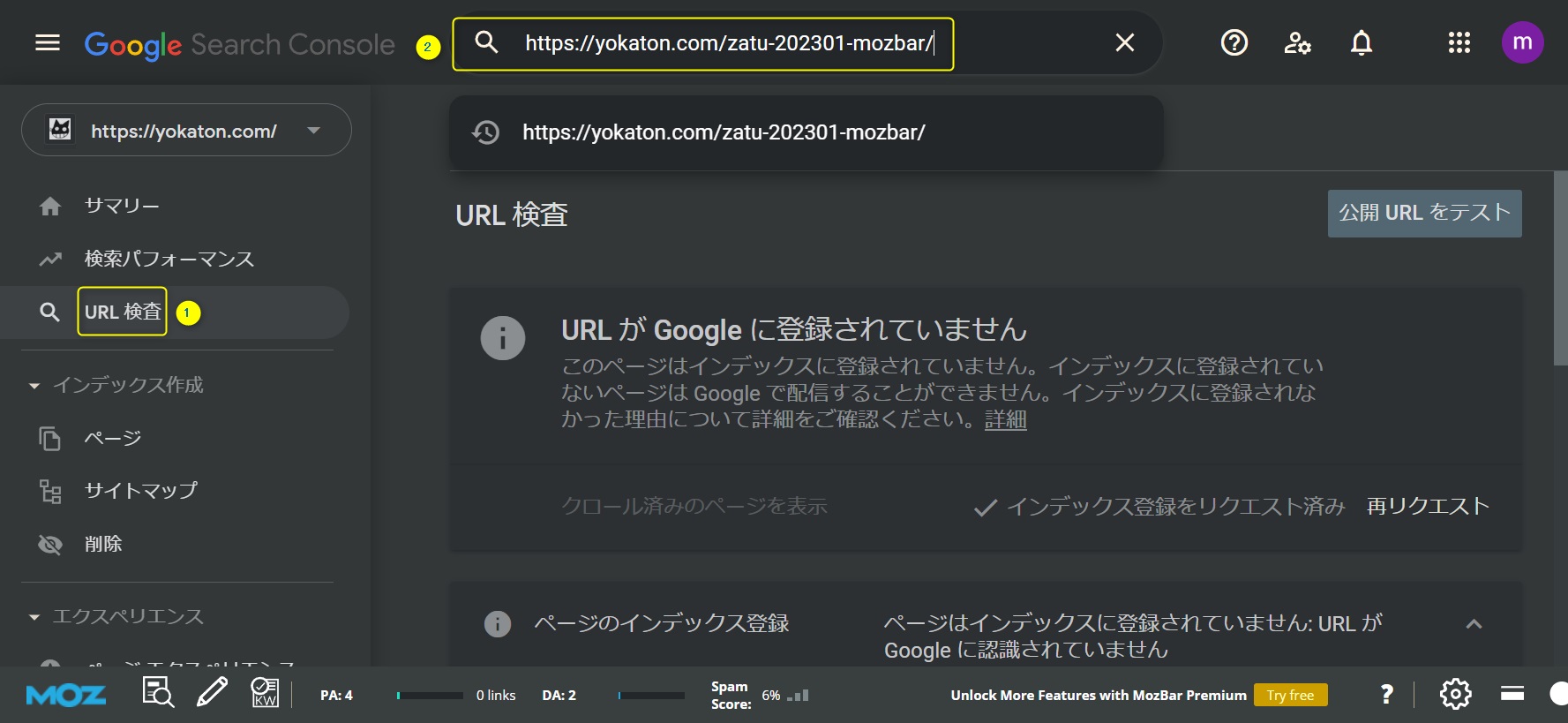Click the Try free MozBar Premium button

click(1290, 696)
